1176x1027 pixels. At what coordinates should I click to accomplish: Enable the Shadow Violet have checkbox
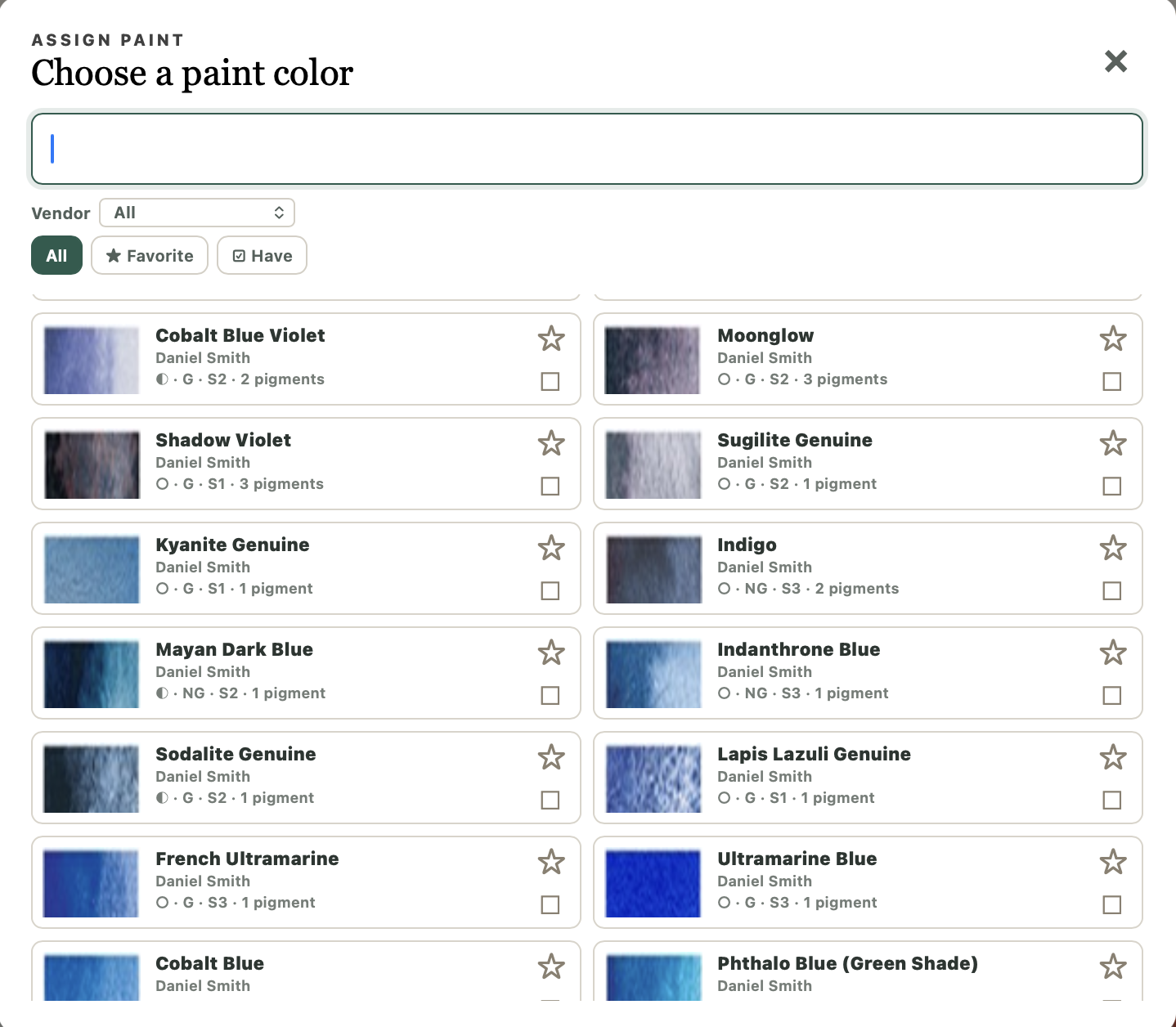tap(550, 486)
